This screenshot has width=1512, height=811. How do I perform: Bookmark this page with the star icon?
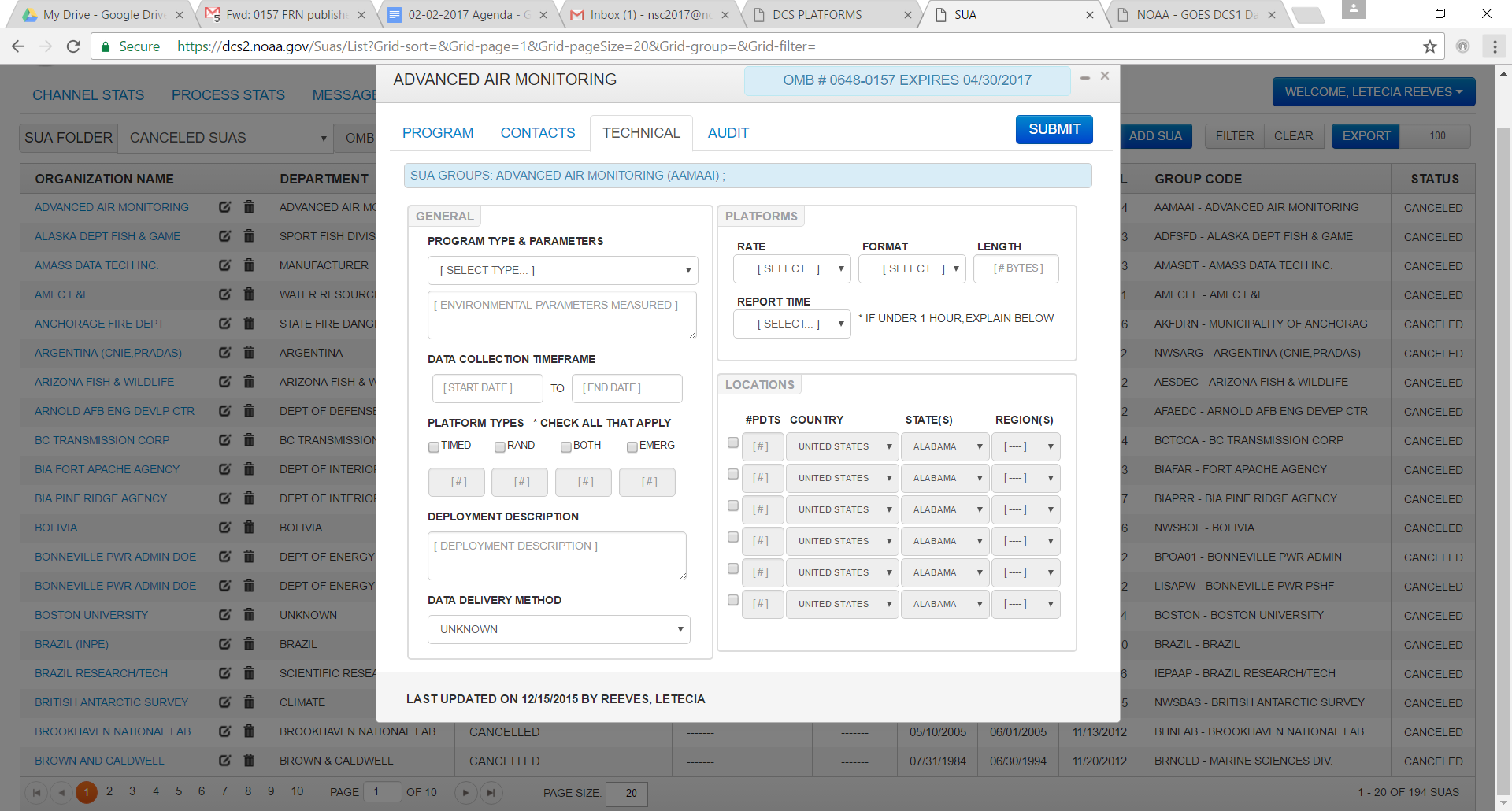tap(1429, 46)
